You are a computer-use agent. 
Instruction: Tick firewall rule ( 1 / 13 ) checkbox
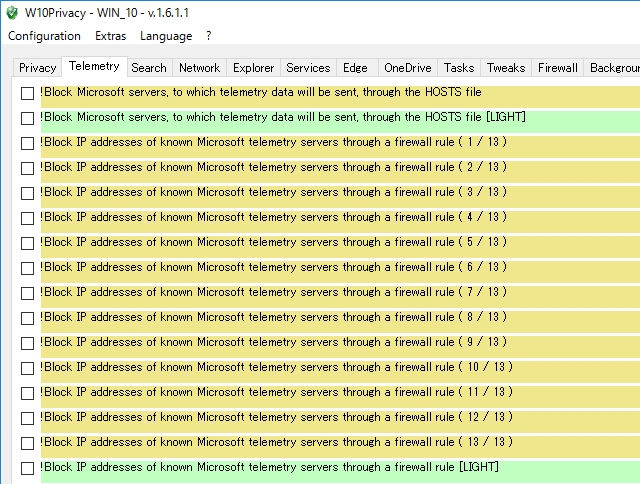(27, 143)
